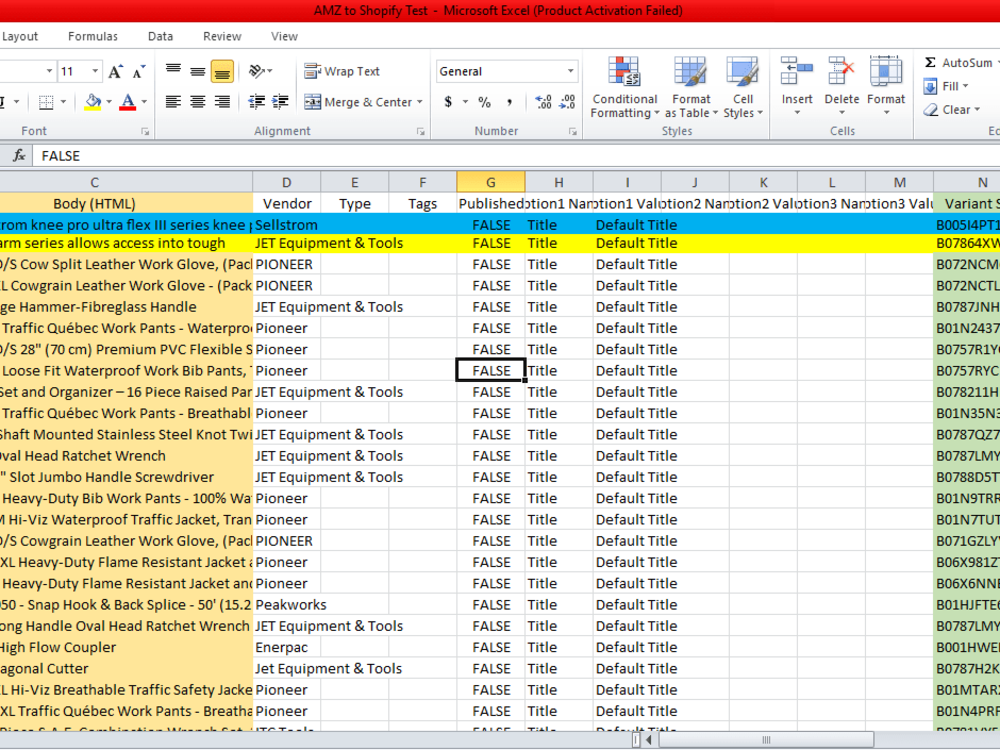1000x750 pixels.
Task: Click the Enerpac vendor cell
Action: click(x=286, y=647)
